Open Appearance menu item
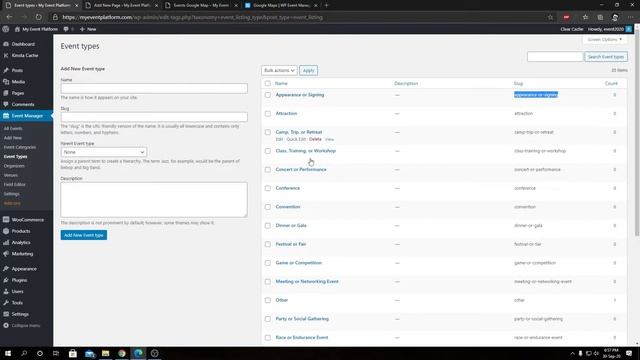 [x=24, y=269]
